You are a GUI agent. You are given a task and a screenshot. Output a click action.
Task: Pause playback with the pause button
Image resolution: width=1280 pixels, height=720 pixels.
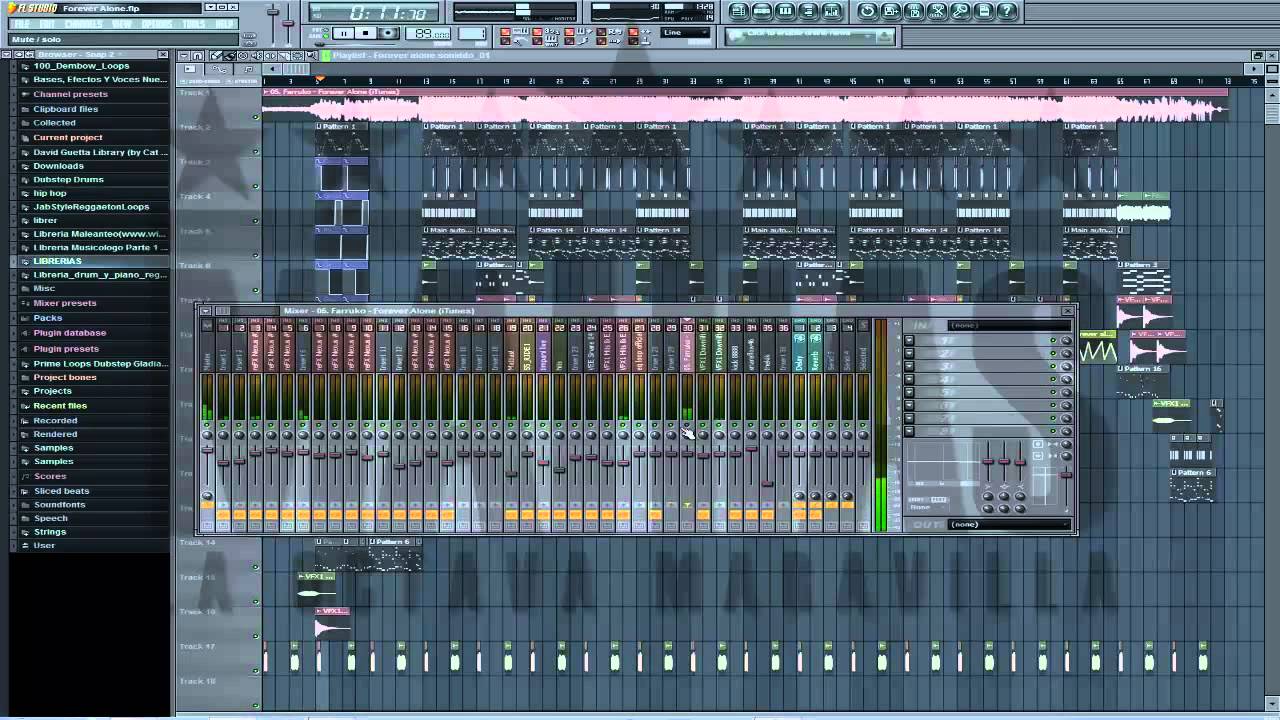[x=343, y=34]
